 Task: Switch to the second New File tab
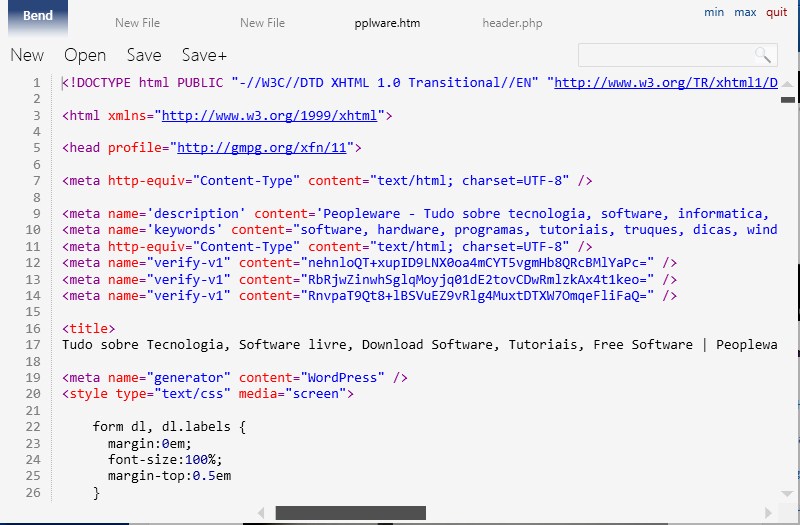pyautogui.click(x=262, y=23)
